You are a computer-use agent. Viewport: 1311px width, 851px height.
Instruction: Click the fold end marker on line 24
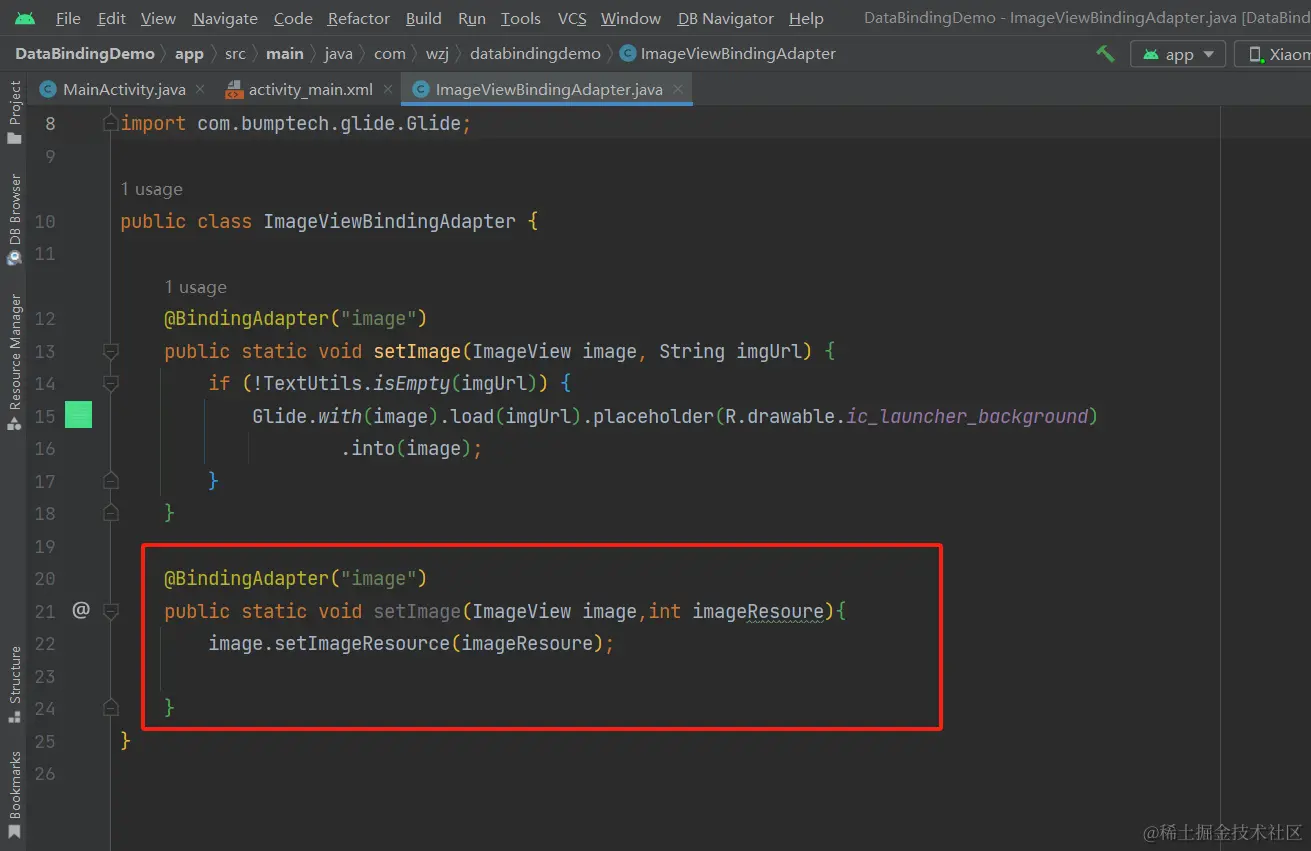click(x=111, y=708)
